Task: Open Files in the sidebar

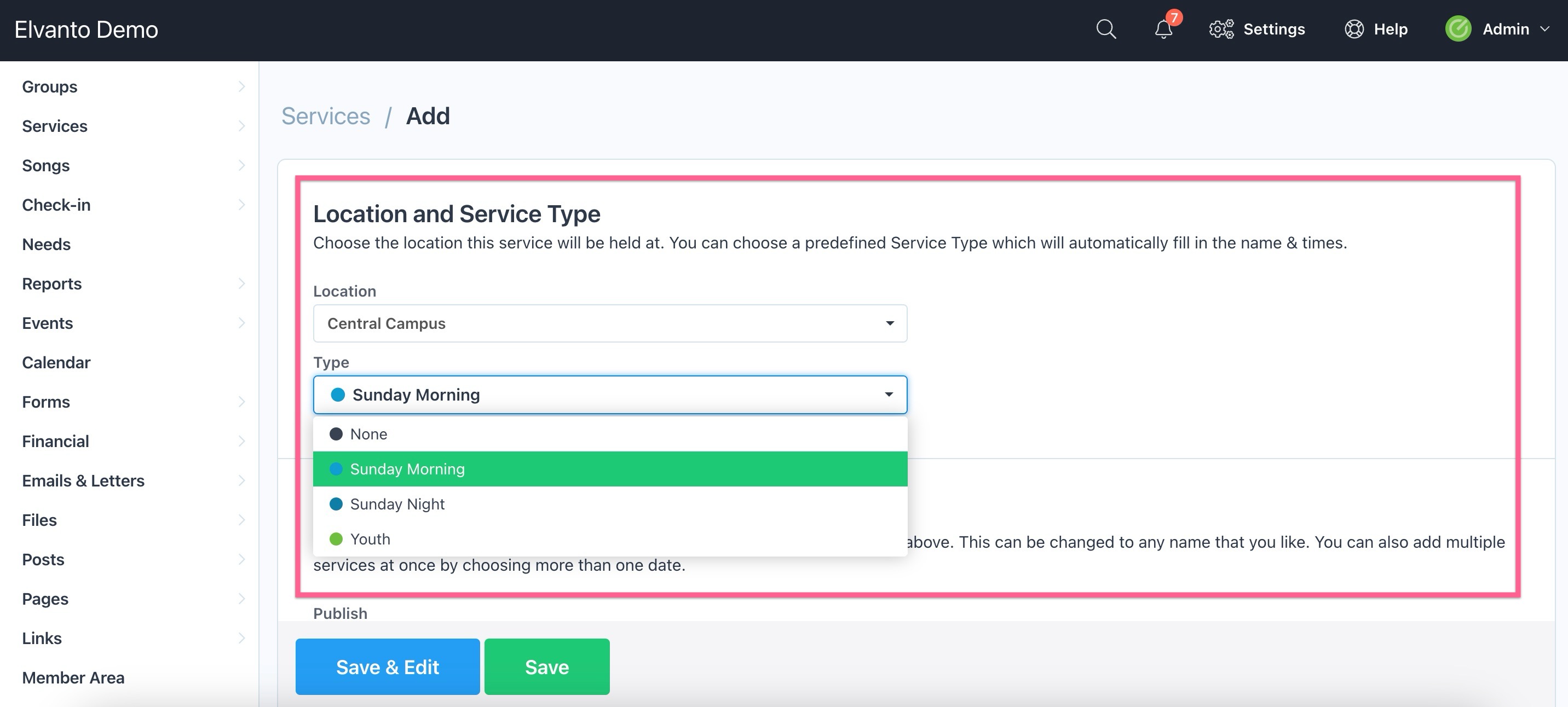Action: (x=39, y=520)
